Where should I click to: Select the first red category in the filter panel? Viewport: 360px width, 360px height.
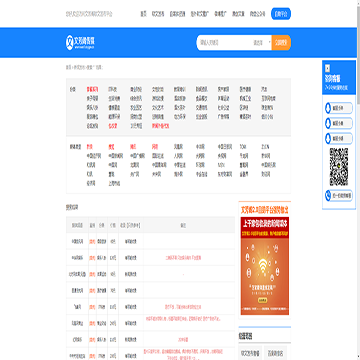tap(92, 89)
